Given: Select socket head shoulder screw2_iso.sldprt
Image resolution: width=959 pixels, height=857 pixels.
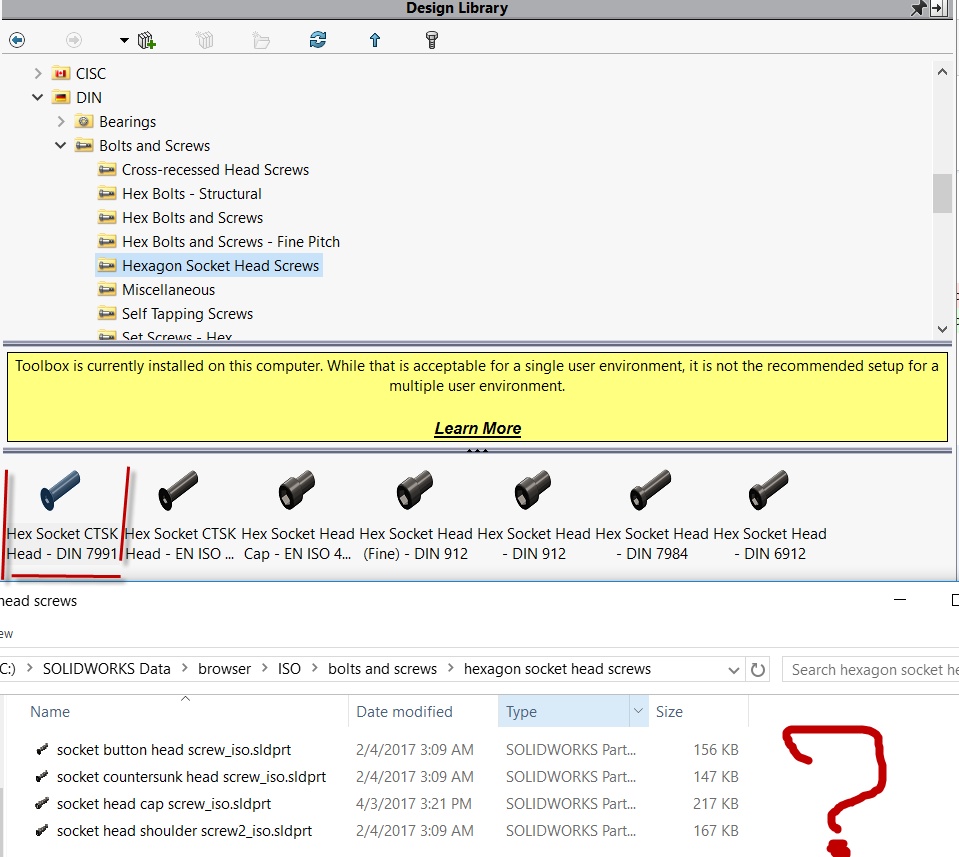Looking at the screenshot, I should point(184,831).
